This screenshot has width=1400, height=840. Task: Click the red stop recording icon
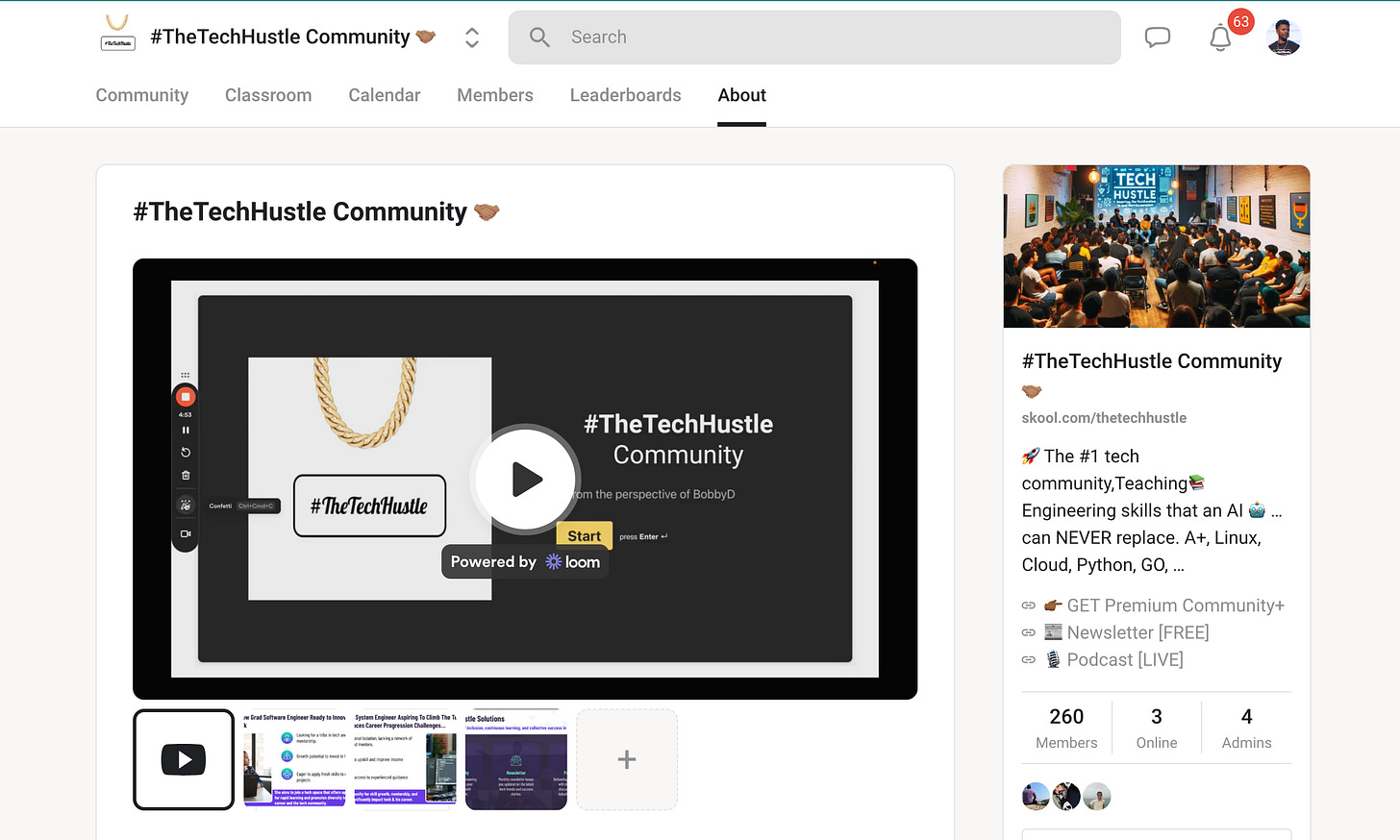(186, 397)
